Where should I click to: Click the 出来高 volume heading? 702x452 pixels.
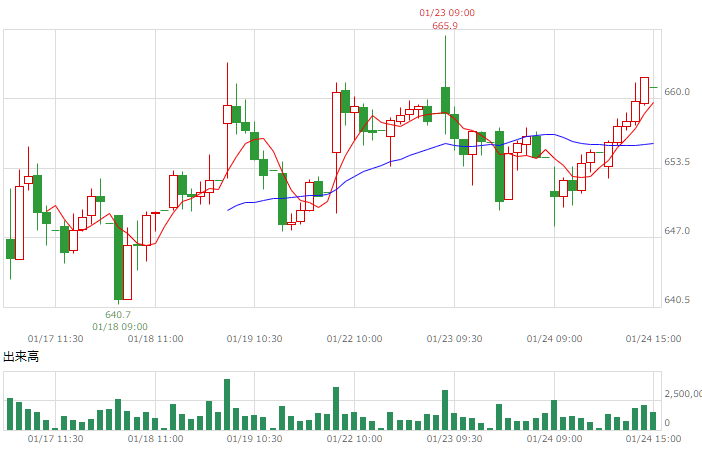pyautogui.click(x=21, y=356)
